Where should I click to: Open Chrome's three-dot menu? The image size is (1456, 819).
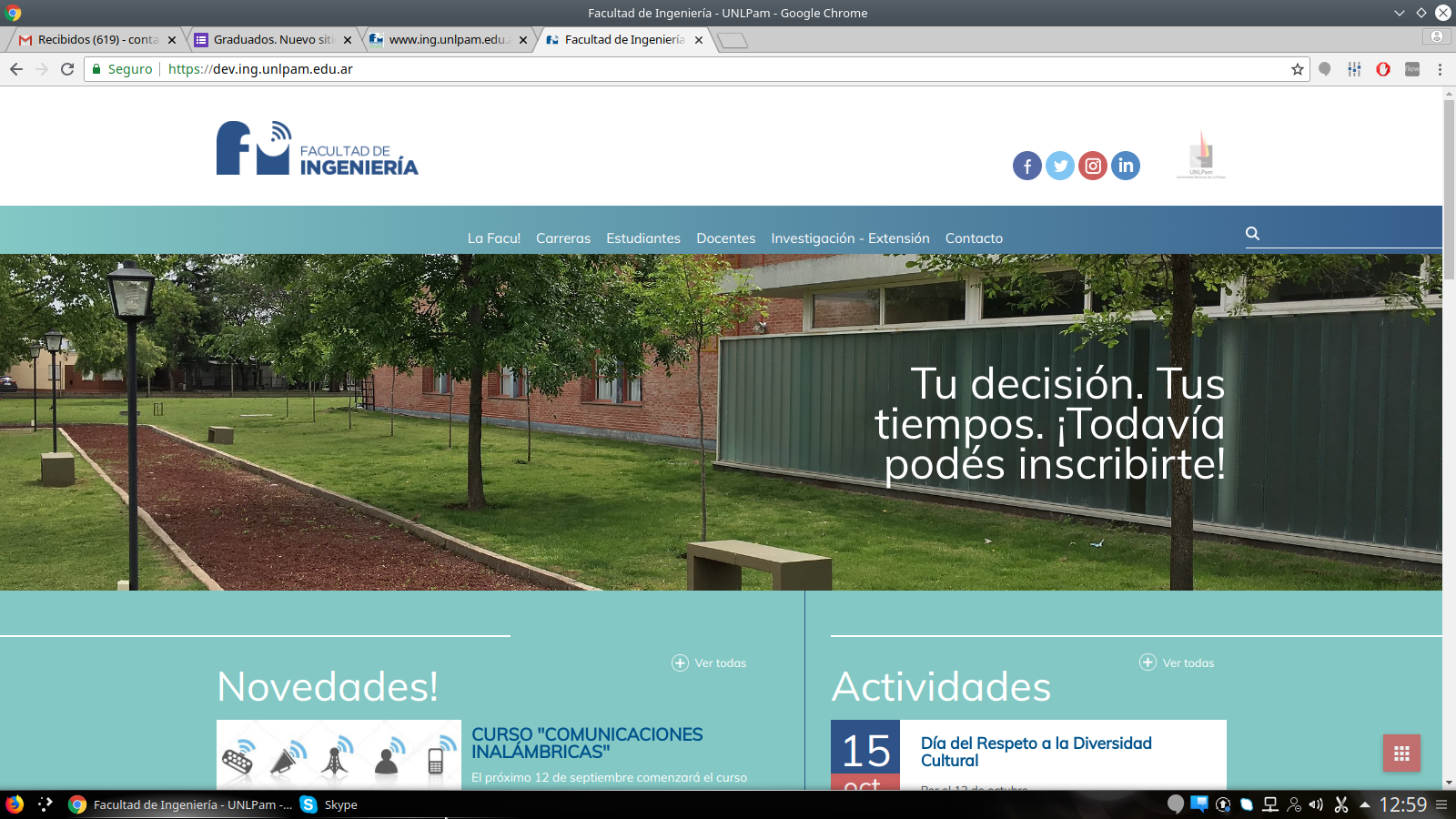point(1440,69)
